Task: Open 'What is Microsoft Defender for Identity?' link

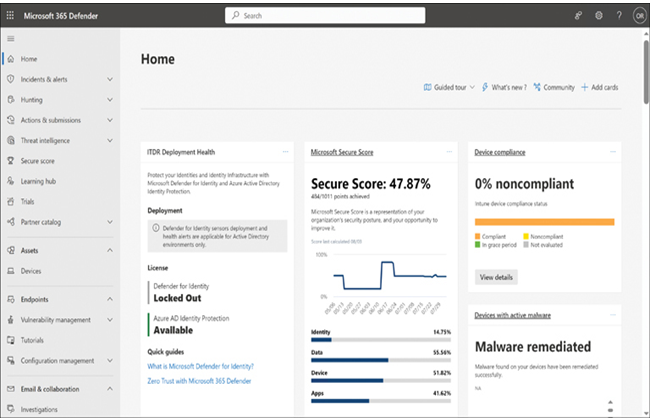Action: (200, 366)
